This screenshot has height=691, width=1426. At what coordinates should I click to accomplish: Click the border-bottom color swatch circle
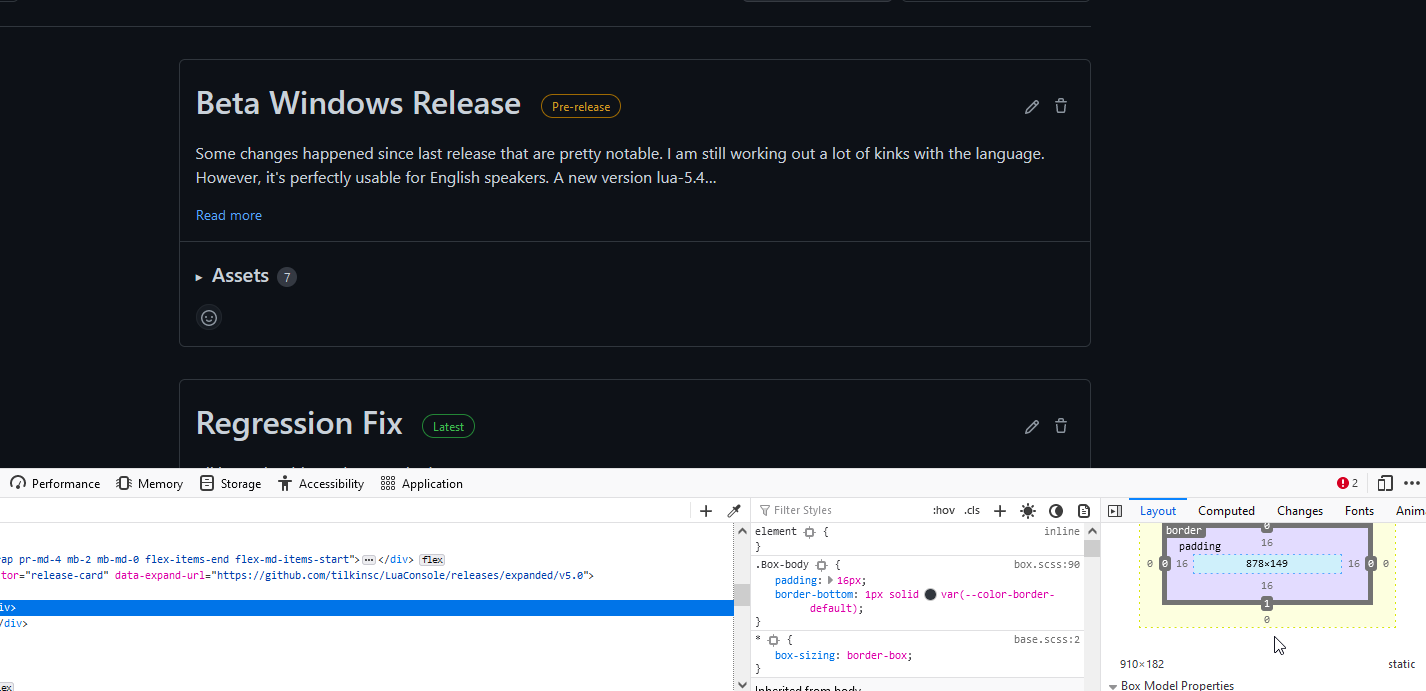click(x=930, y=595)
